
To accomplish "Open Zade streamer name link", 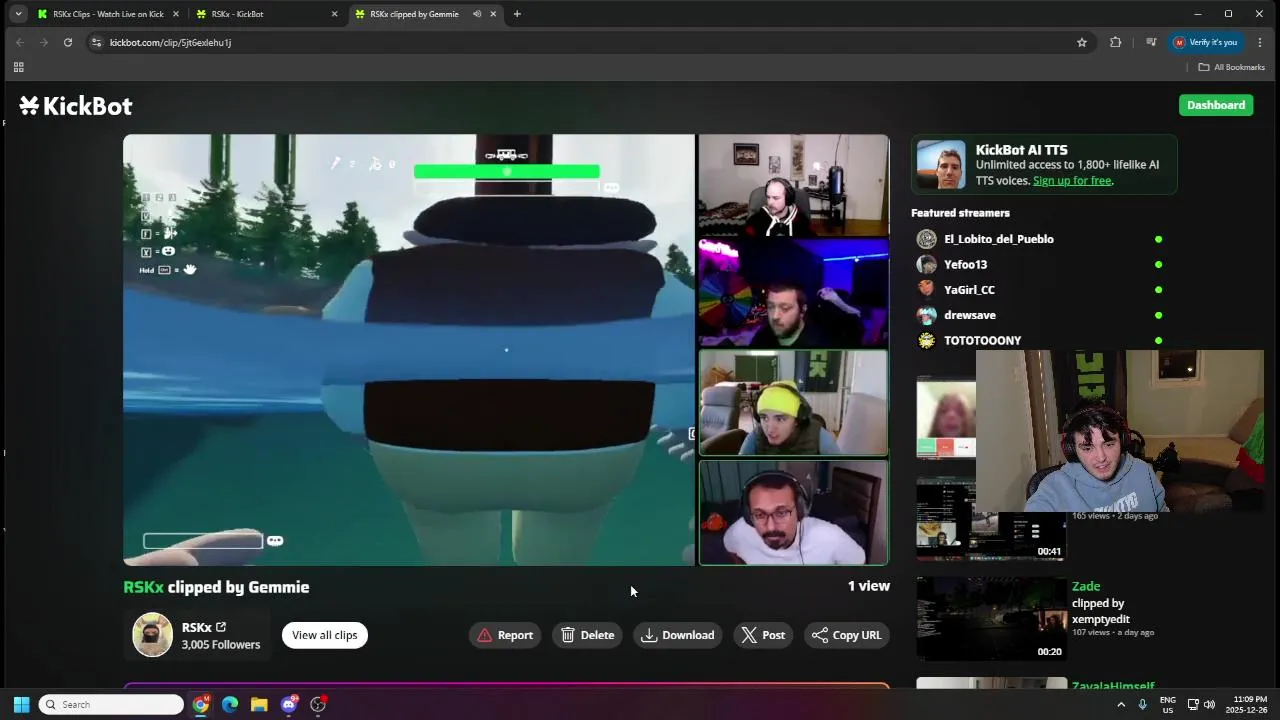I will 1086,586.
